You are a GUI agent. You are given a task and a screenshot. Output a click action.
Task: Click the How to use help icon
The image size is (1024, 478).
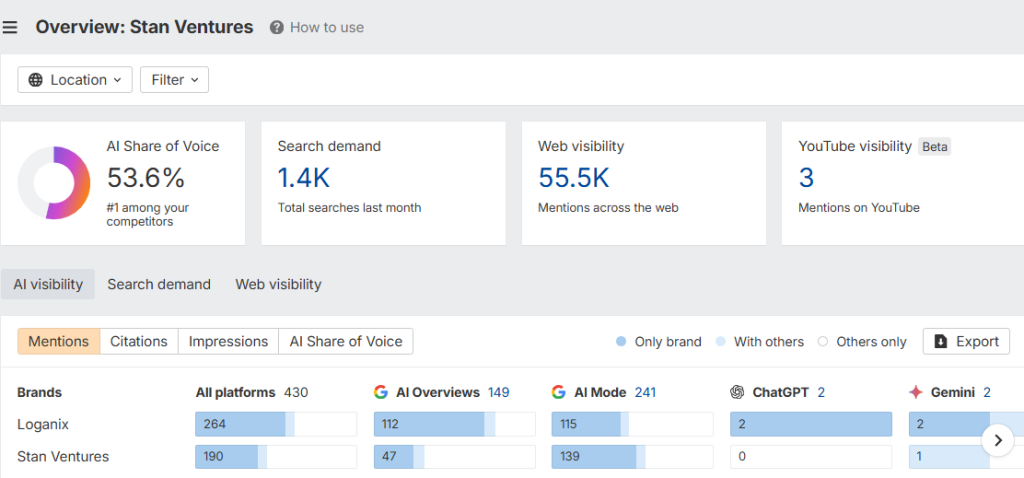[277, 27]
